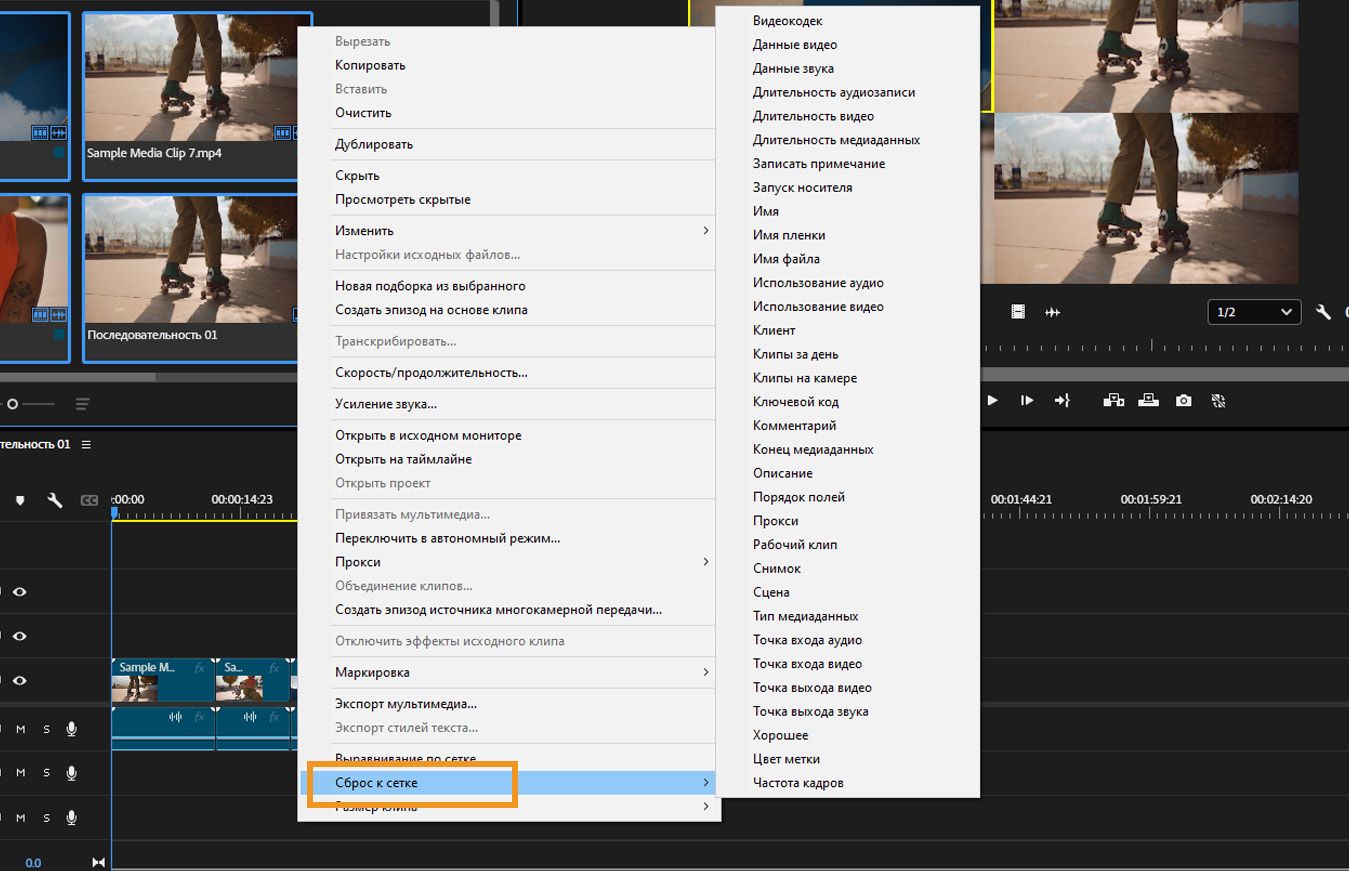The width and height of the screenshot is (1349, 871).
Task: Click Усиление звука... in the context menu
Action: pyautogui.click(x=386, y=404)
